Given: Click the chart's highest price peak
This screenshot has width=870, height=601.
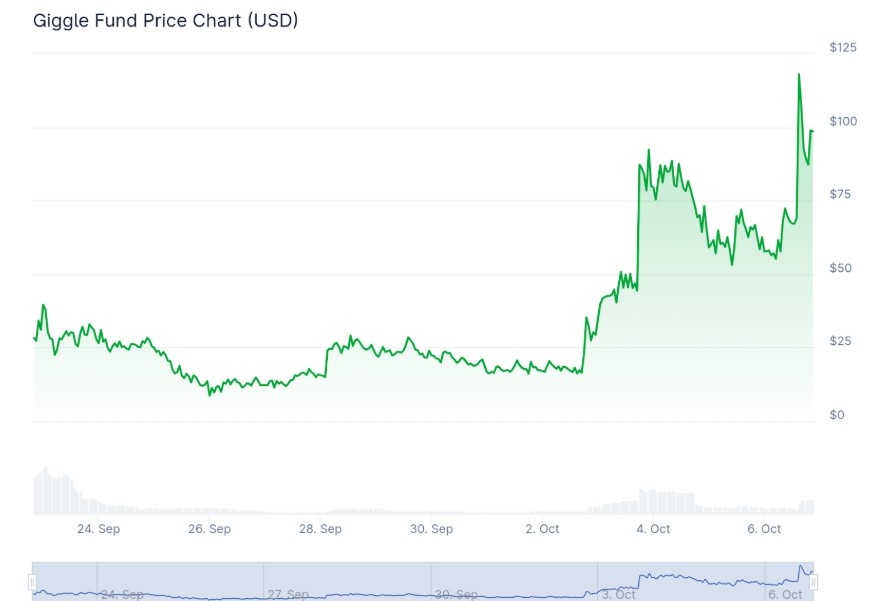Looking at the screenshot, I should tap(799, 75).
